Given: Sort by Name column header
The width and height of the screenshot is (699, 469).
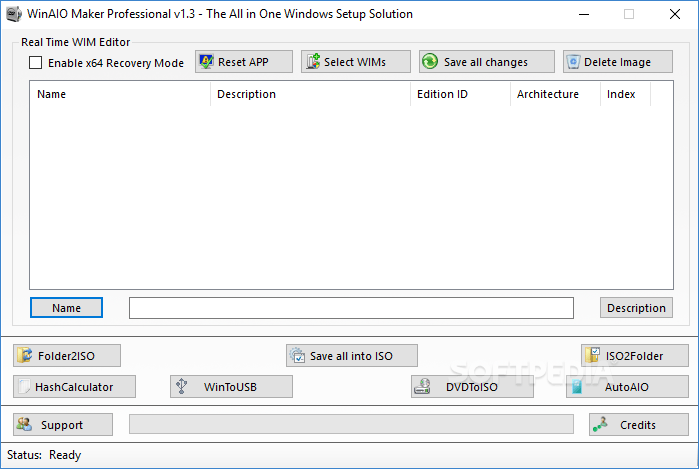Looking at the screenshot, I should (x=120, y=94).
